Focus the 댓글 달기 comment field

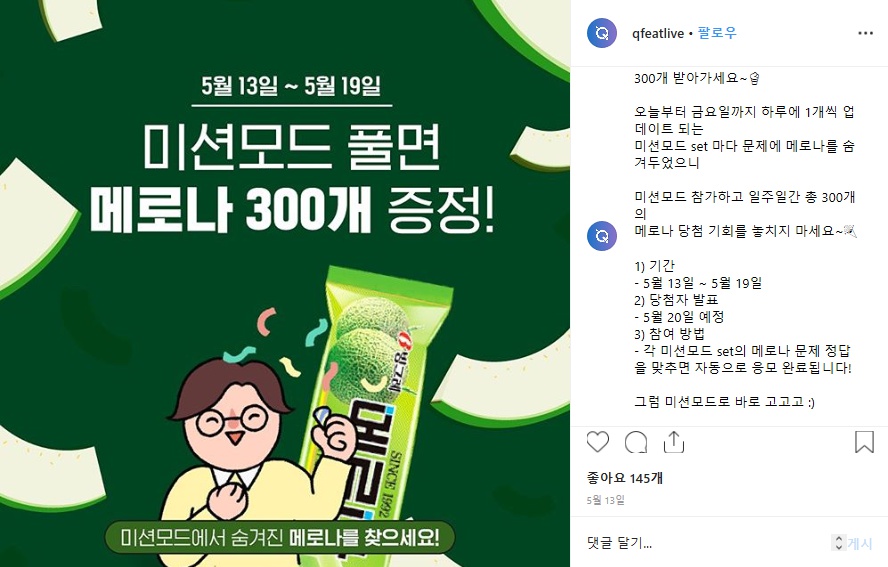(x=707, y=543)
